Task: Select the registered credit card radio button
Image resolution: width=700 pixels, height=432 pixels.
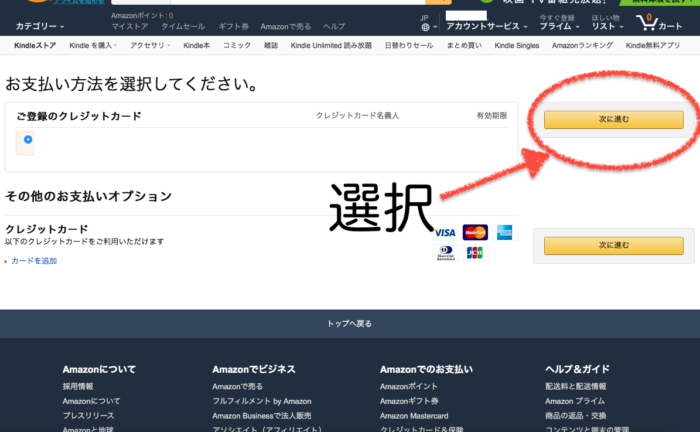Action: [28, 140]
